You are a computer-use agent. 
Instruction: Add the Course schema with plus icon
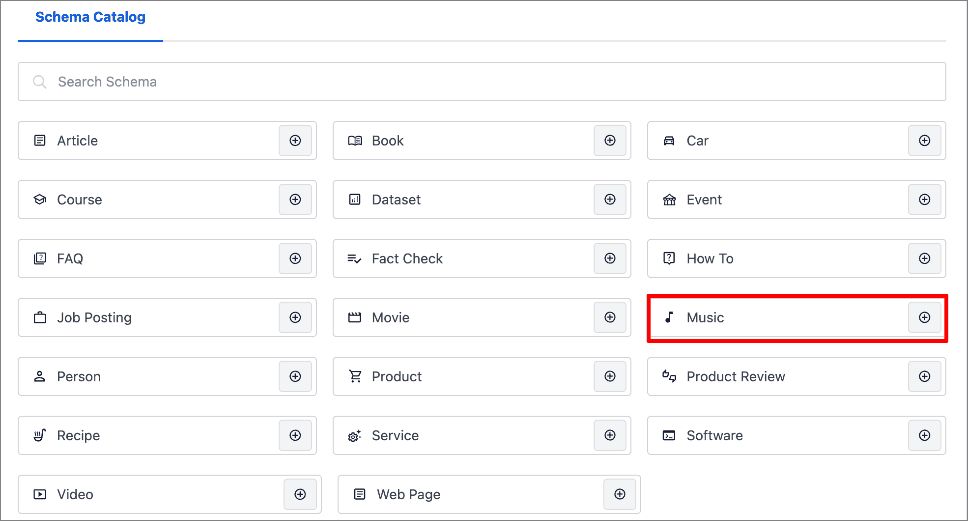[295, 199]
